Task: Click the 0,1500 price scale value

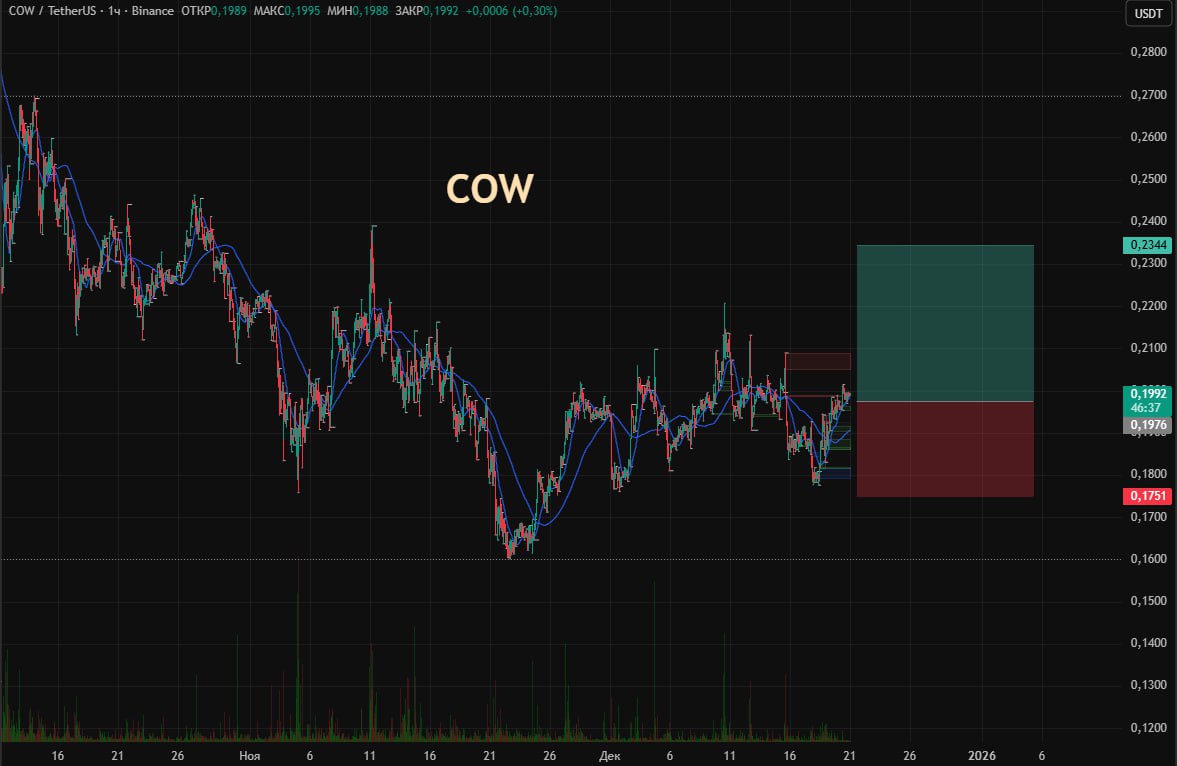Action: point(1148,601)
